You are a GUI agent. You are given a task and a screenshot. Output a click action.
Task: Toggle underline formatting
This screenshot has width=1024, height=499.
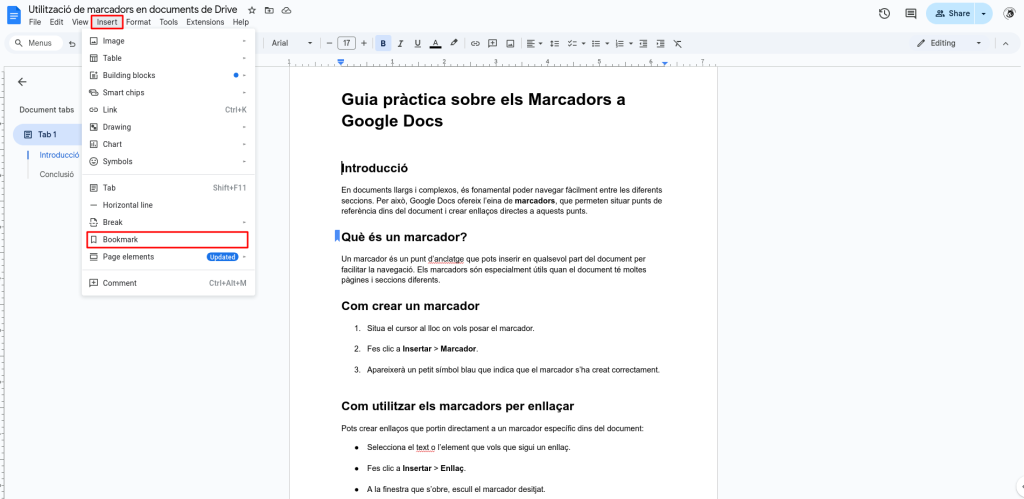pyautogui.click(x=417, y=43)
